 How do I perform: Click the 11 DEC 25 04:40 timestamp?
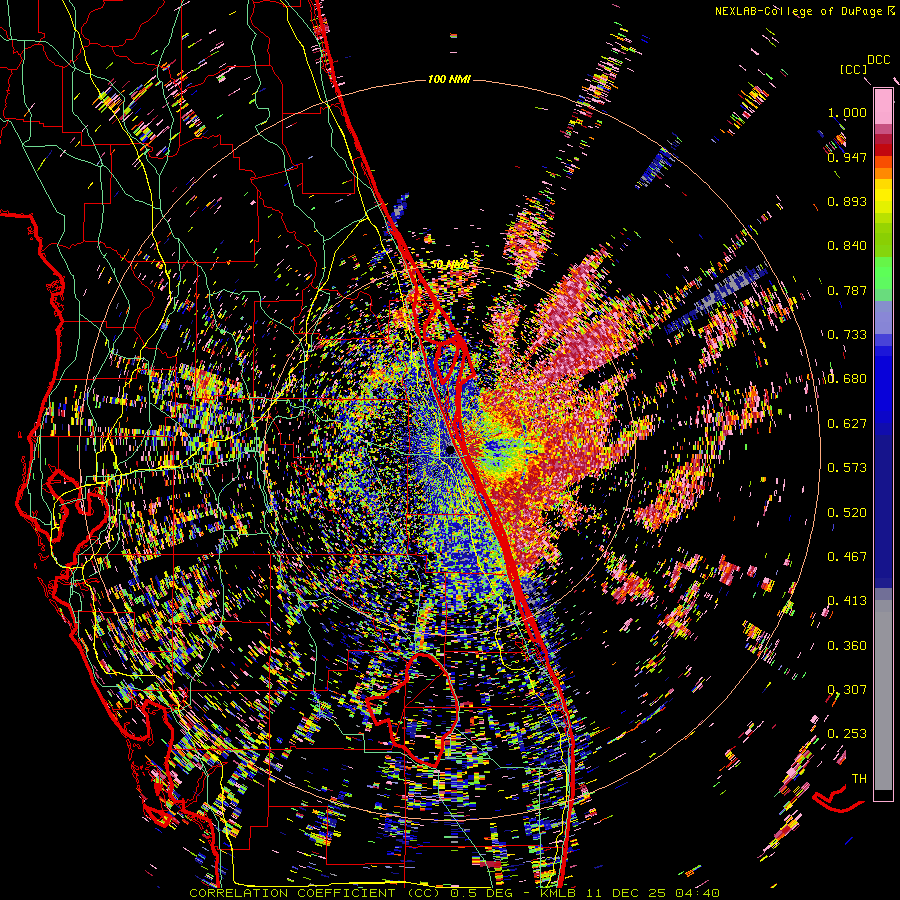point(654,893)
